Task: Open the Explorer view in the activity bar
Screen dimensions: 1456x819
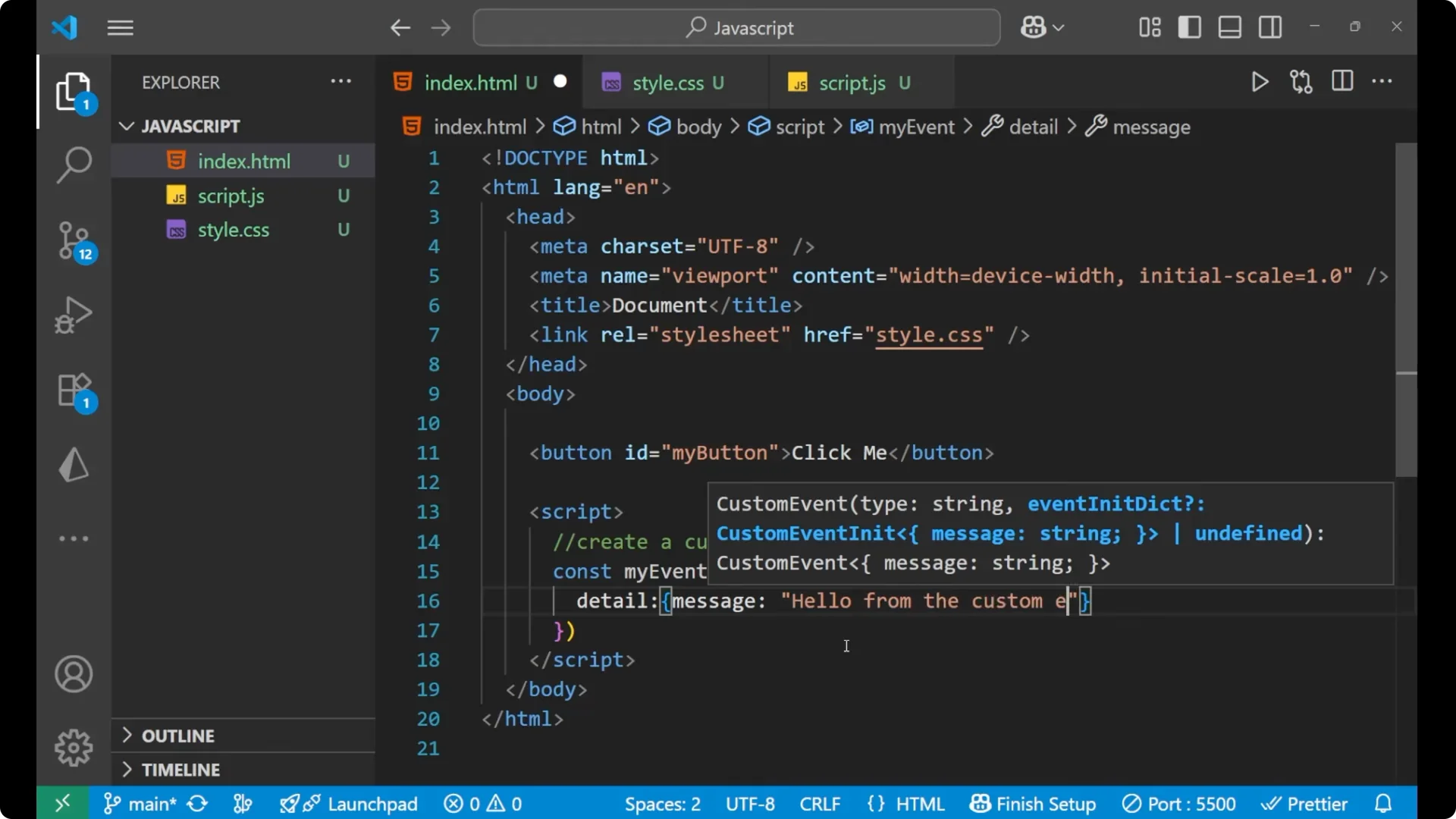Action: (74, 91)
